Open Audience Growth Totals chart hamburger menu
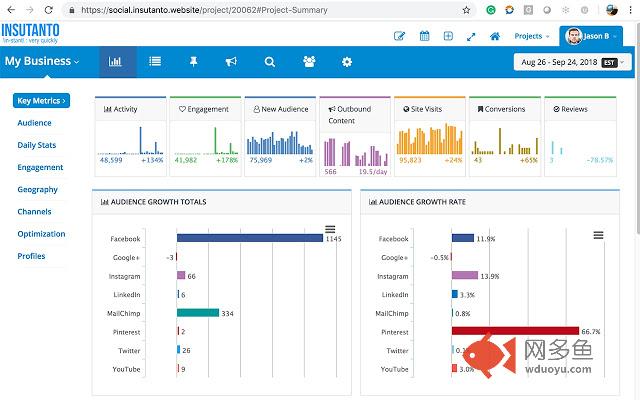 [330, 229]
